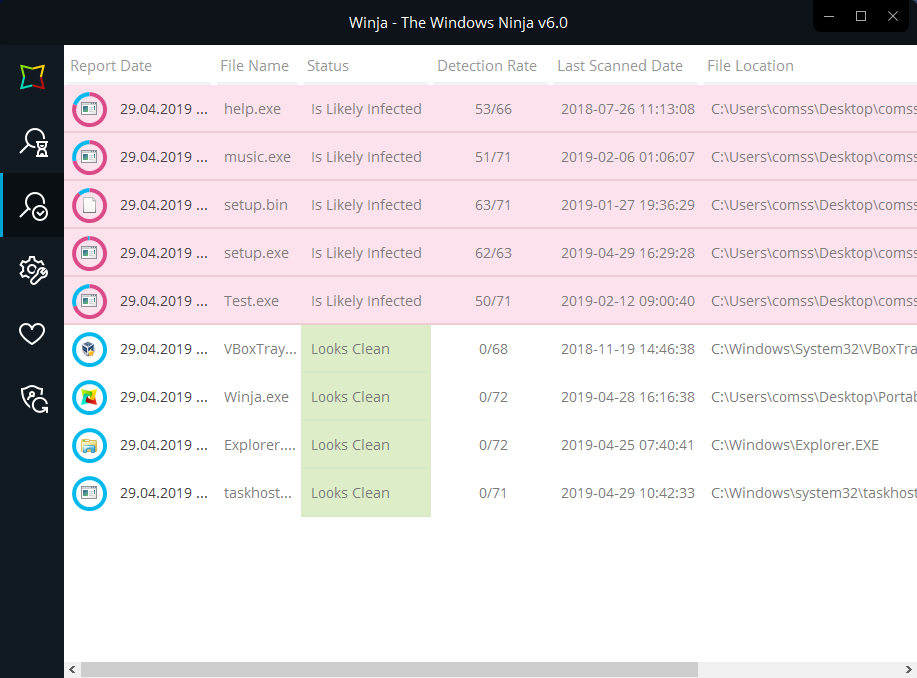The height and width of the screenshot is (678, 917).
Task: Click the right arrow of horizontal scrollbar
Action: pyautogui.click(x=909, y=669)
